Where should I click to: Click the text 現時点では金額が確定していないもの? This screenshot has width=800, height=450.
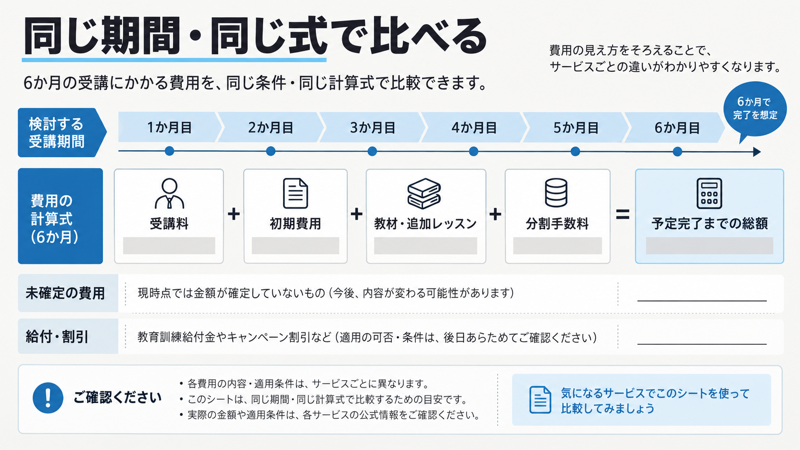(231, 293)
